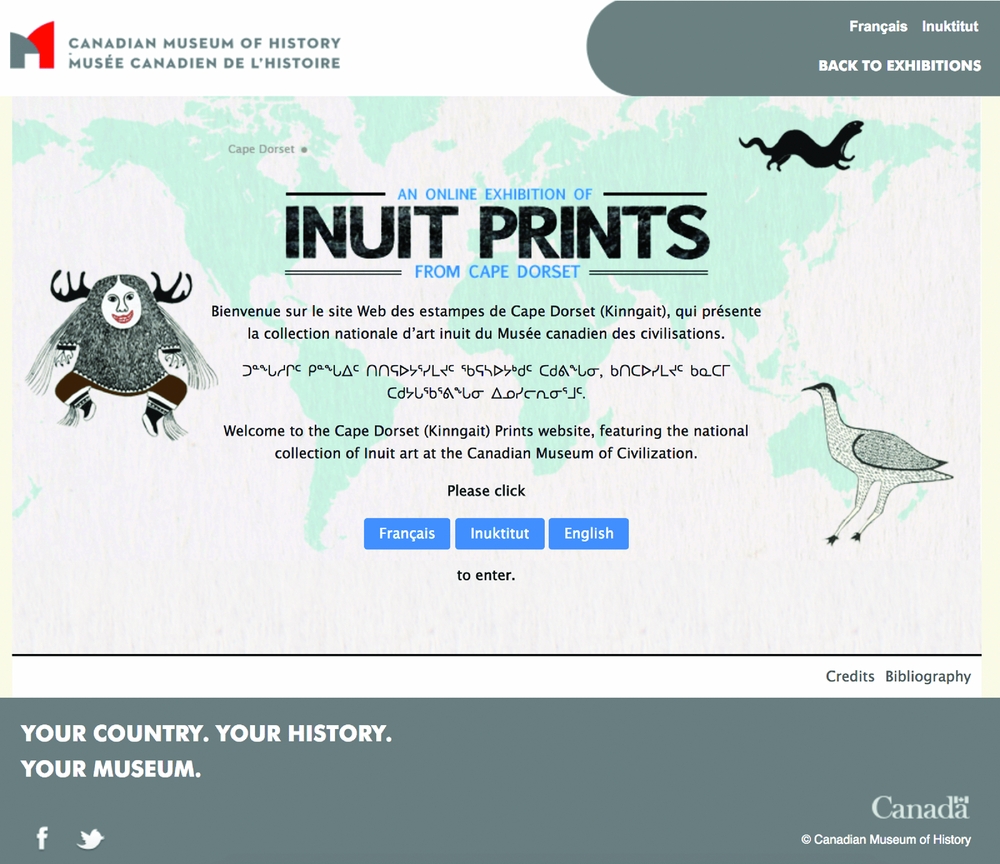Click the Cape Dorset map label
This screenshot has height=864, width=1000.
pyautogui.click(x=261, y=150)
